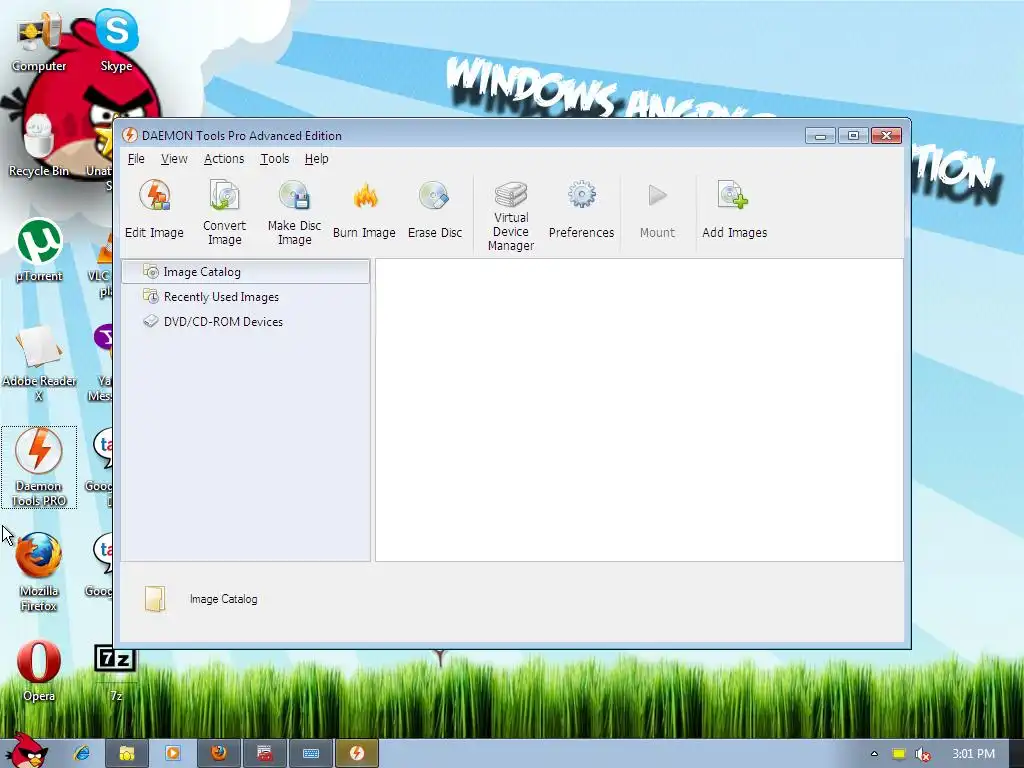Close the DAEMON Tools window

pos(886,135)
